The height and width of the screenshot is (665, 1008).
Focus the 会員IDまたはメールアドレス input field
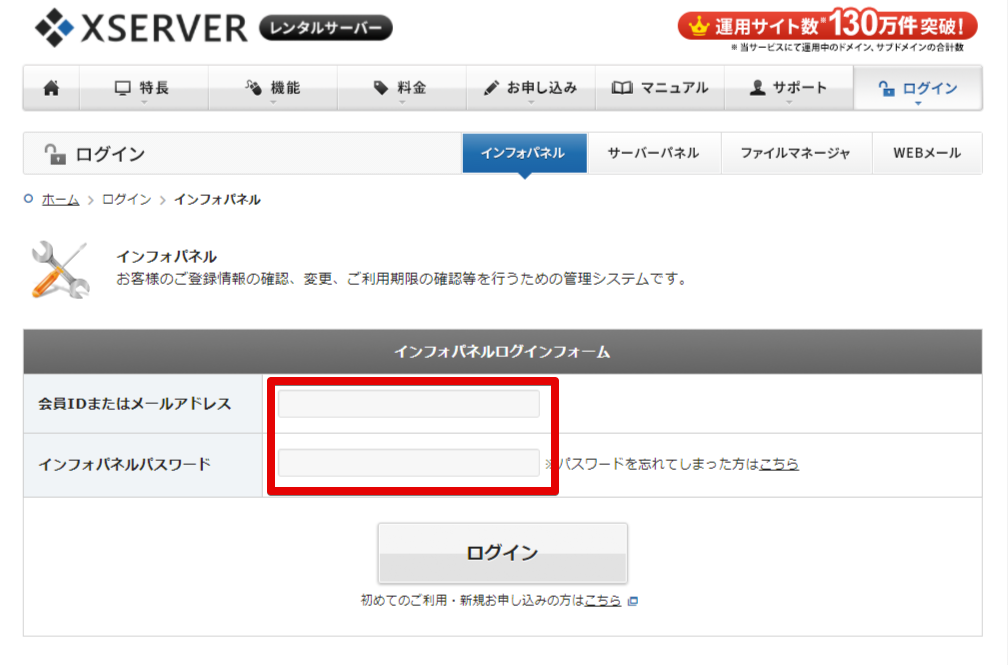point(409,403)
